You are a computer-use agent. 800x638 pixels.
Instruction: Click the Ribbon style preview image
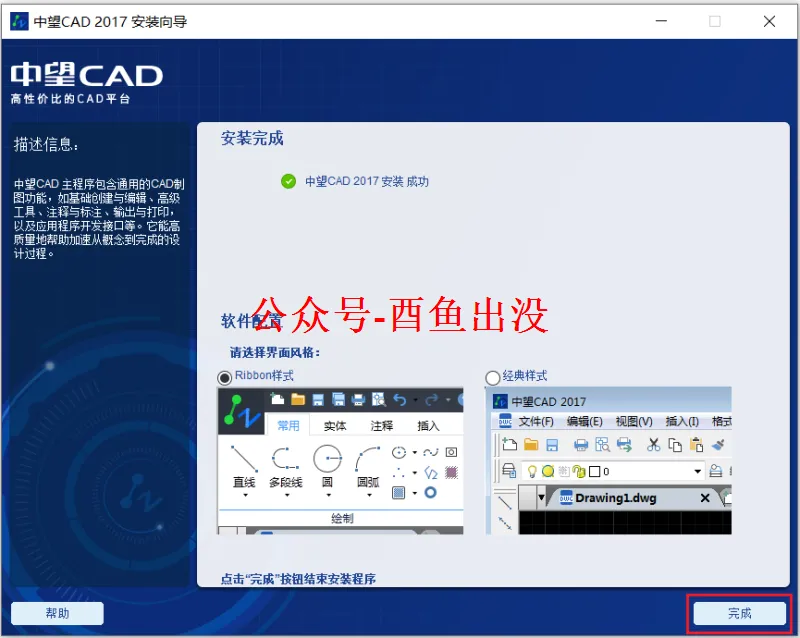pos(340,461)
